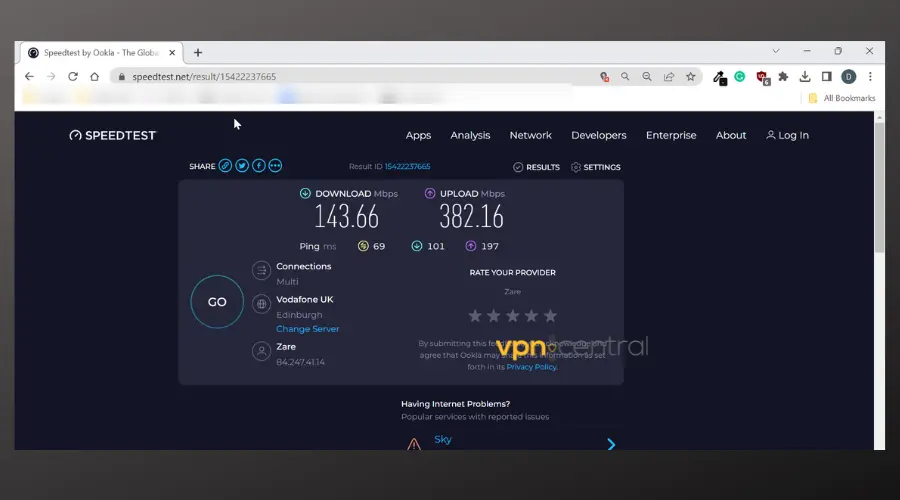Click the download speed 143.66
This screenshot has height=500, width=900.
point(346,216)
